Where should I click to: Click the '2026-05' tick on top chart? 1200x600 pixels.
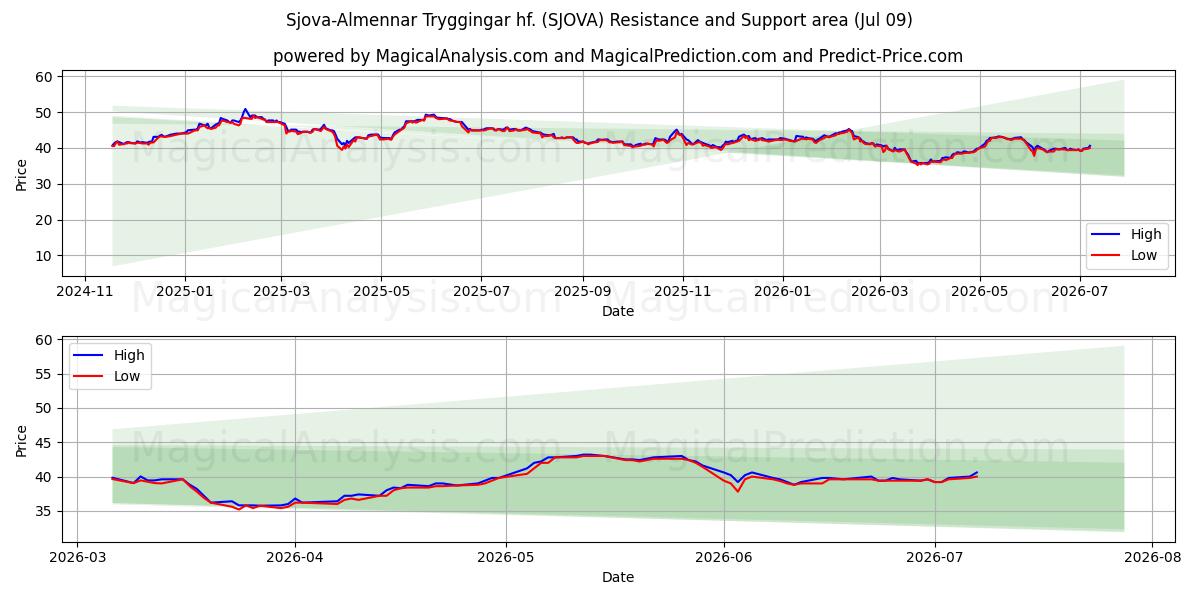979,291
